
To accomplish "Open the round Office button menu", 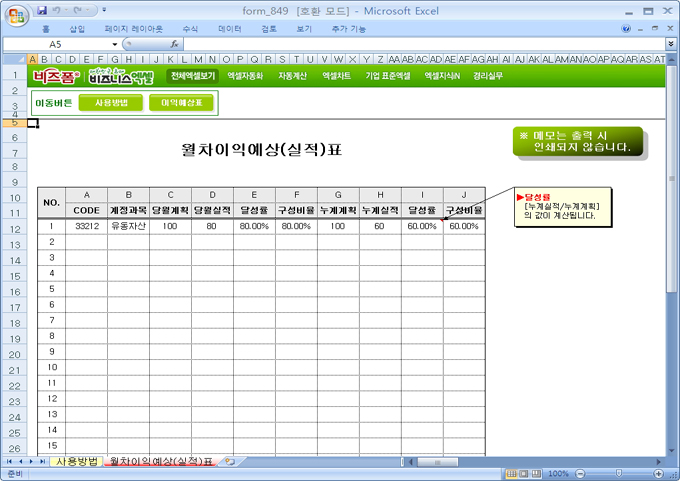I will tap(17, 14).
